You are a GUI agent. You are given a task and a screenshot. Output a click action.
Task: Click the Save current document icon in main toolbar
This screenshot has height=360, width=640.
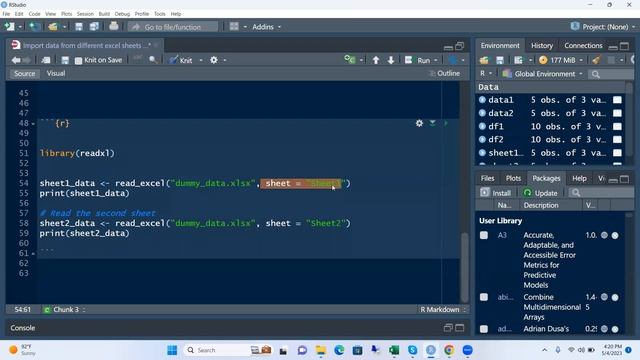(x=79, y=27)
